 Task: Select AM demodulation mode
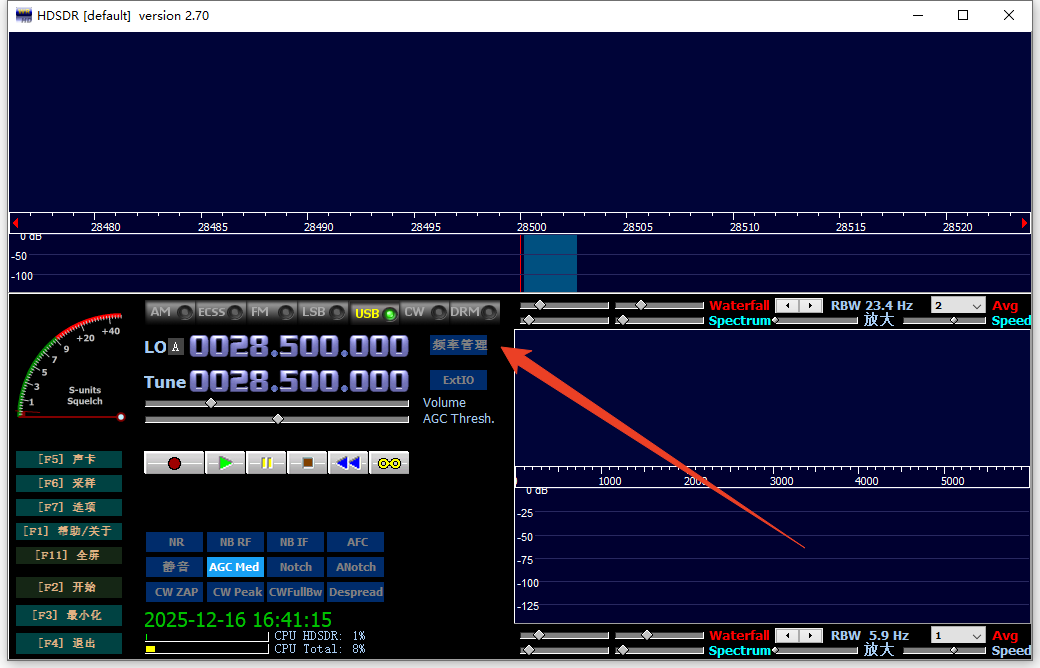click(169, 312)
